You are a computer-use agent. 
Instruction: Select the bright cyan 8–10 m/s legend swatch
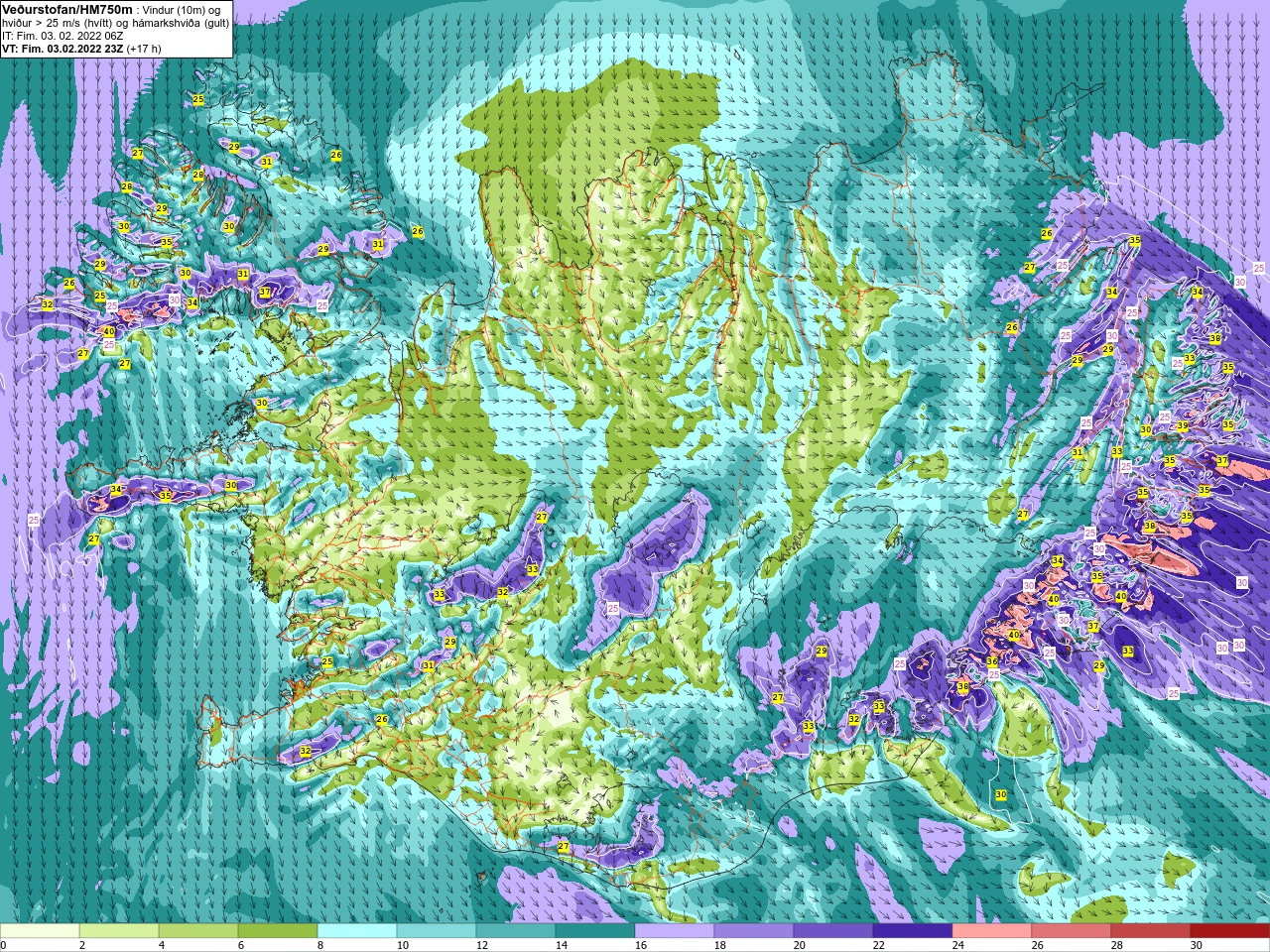357,931
